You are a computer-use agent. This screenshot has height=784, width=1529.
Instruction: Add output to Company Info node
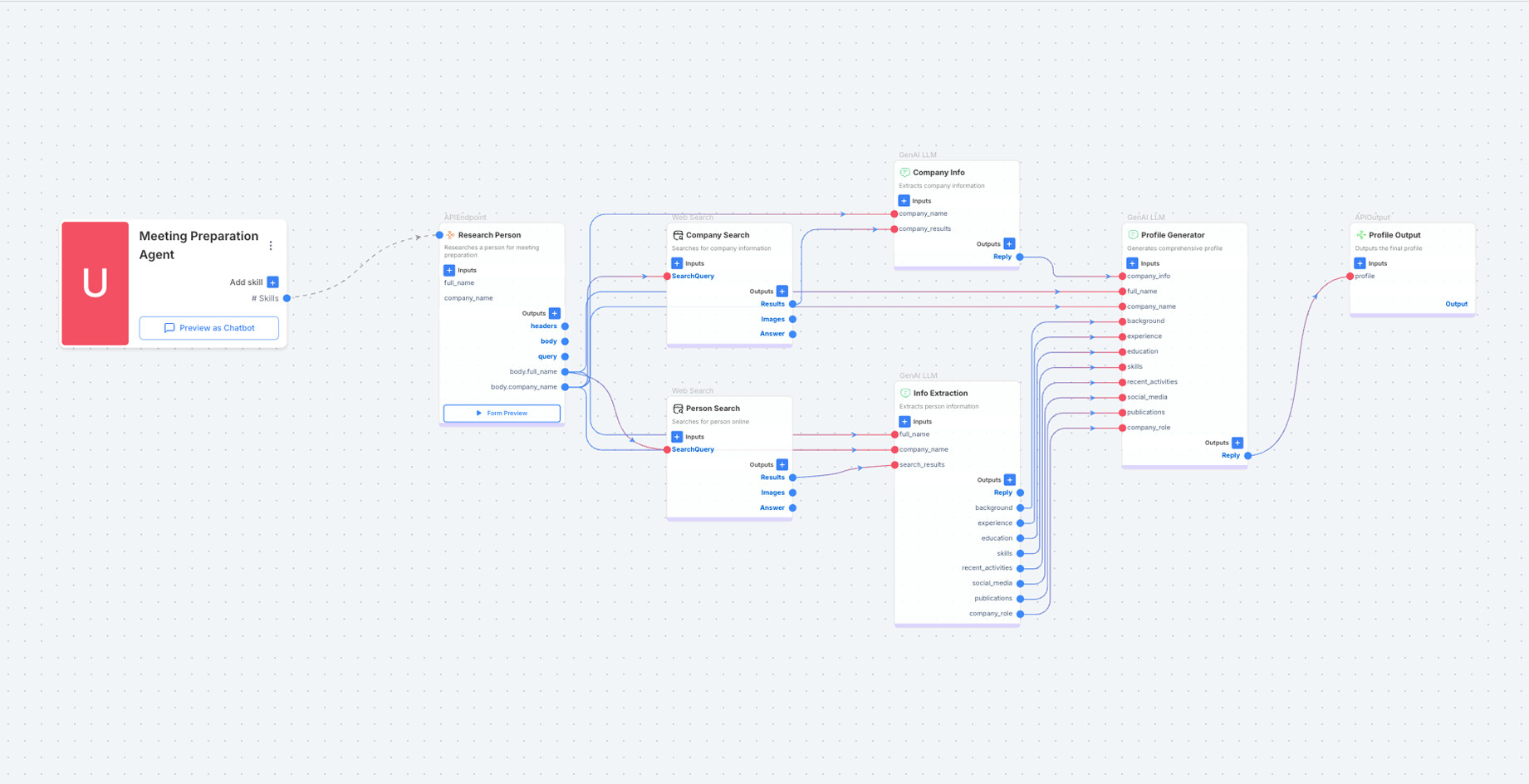pyautogui.click(x=1010, y=244)
